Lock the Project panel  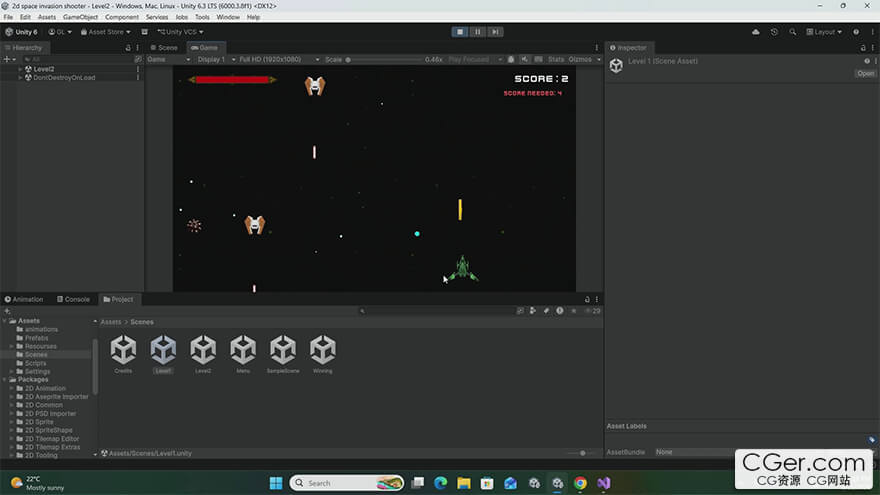point(587,299)
